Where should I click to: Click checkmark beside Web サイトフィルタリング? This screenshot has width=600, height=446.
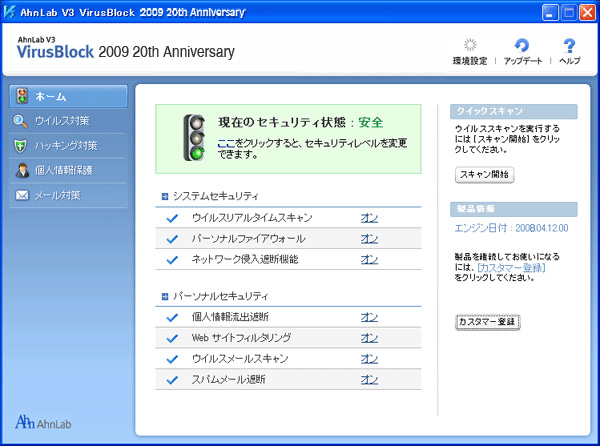pos(172,338)
